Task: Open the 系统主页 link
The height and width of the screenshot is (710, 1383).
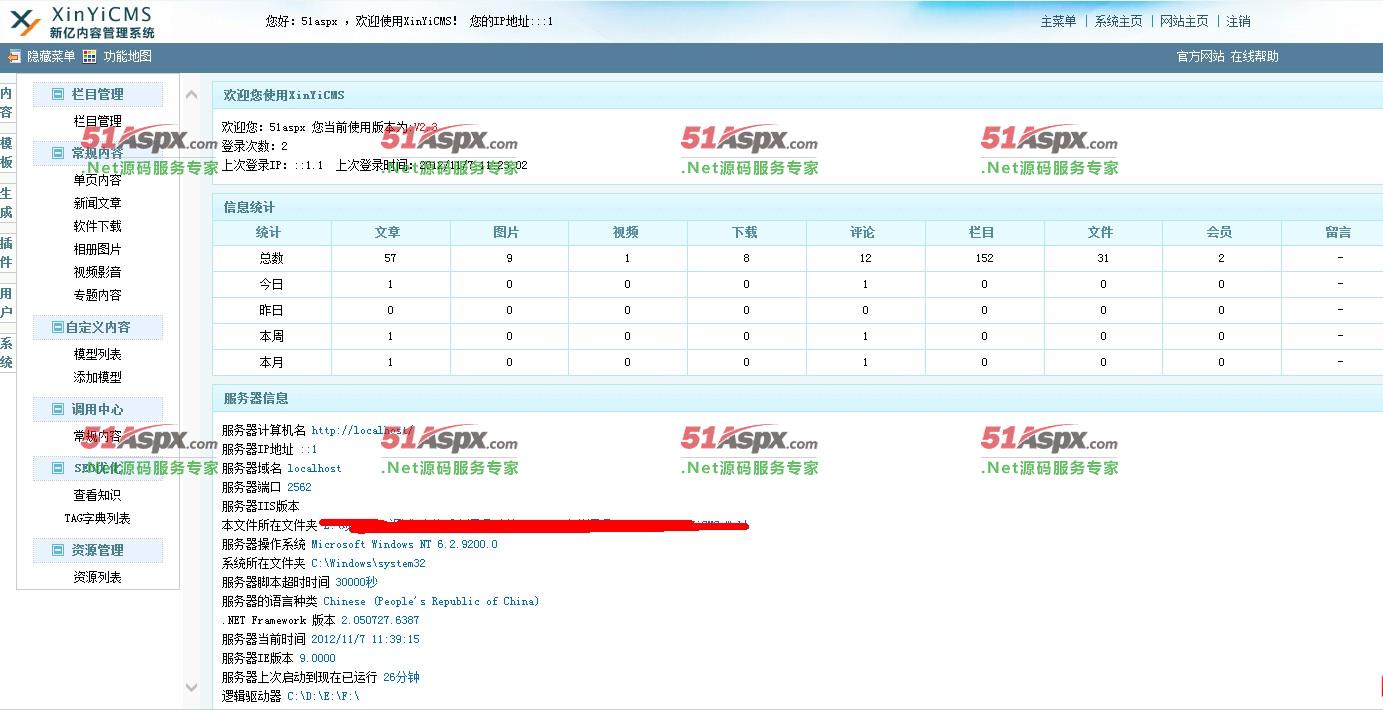Action: click(1118, 22)
